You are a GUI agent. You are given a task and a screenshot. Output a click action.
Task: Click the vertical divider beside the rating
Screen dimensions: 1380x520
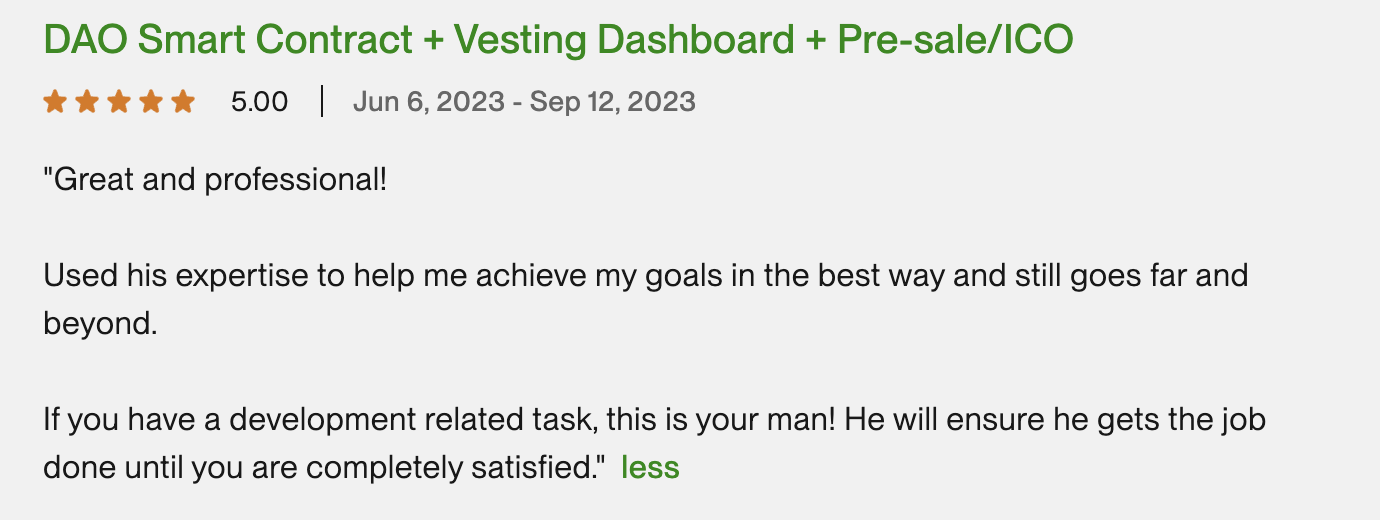point(322,101)
